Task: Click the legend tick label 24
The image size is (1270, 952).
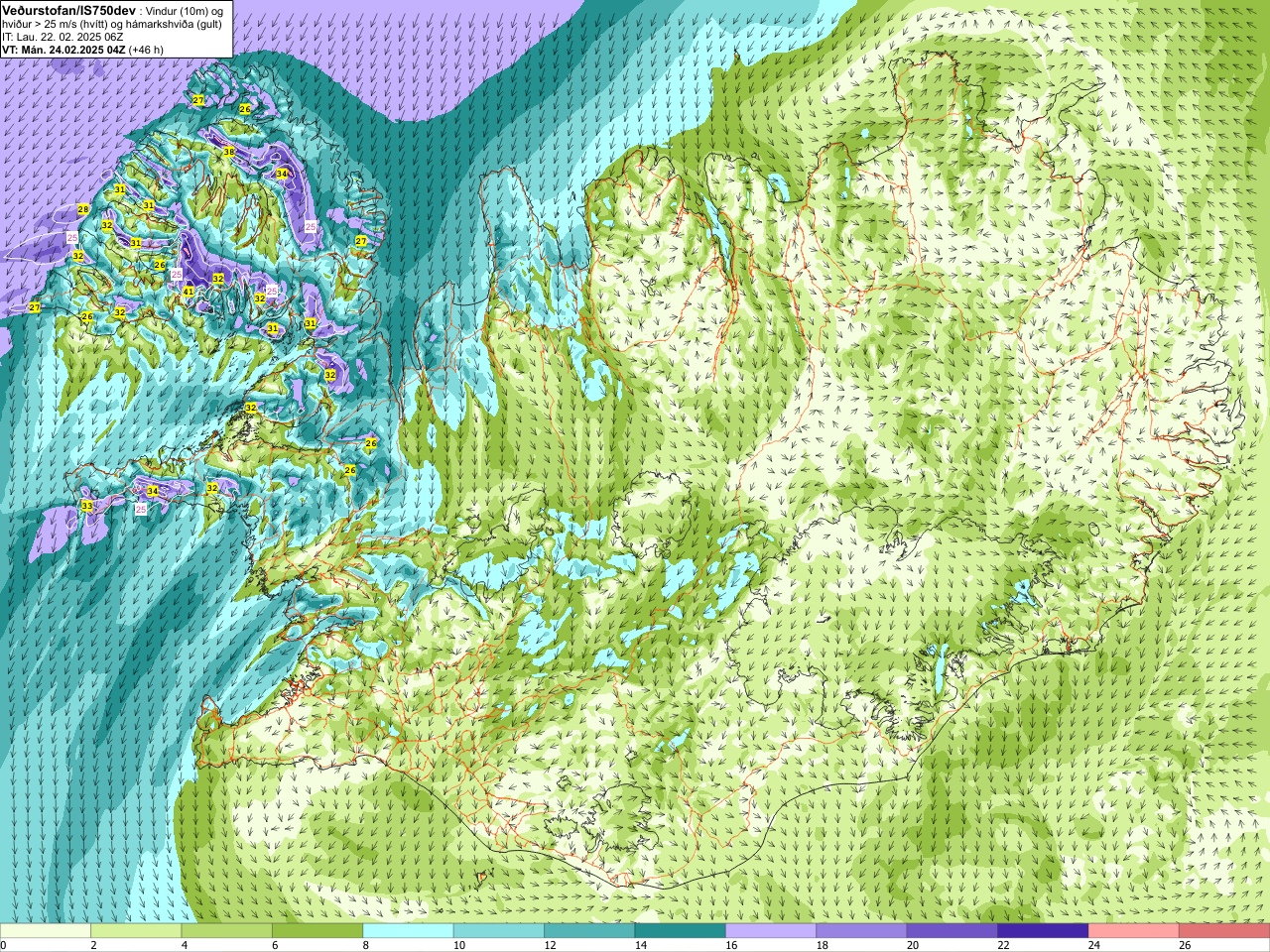Action: [1094, 945]
